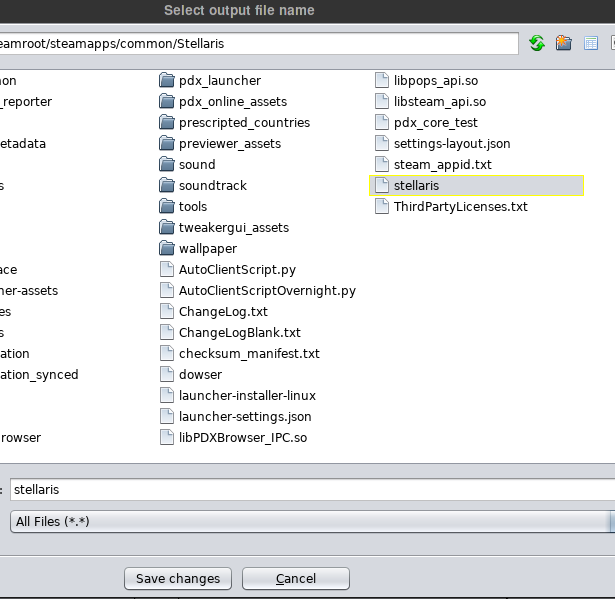Select AutoClientScriptOvernight.py file name
This screenshot has width=615, height=599.
point(267,290)
